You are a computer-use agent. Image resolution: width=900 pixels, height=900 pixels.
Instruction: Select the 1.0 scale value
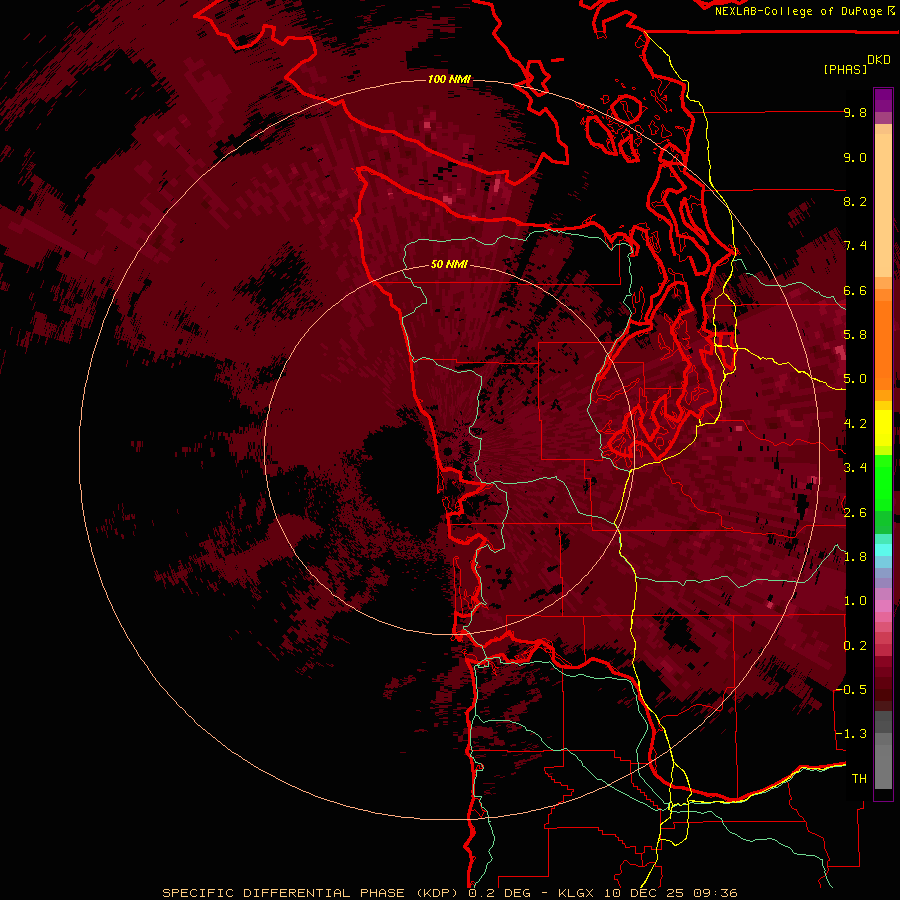click(x=855, y=601)
